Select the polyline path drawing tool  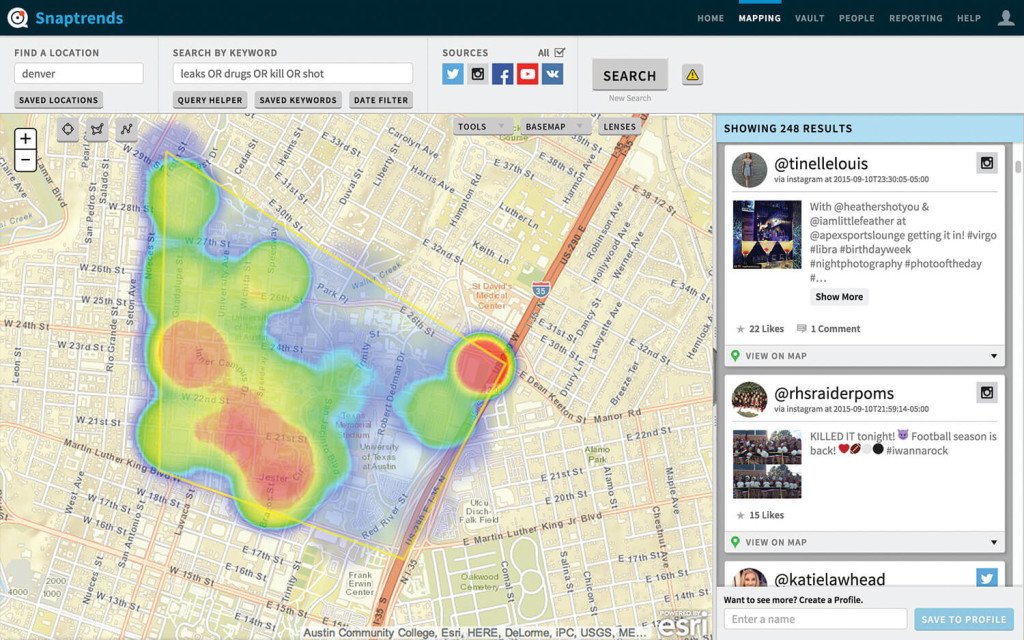(x=126, y=129)
